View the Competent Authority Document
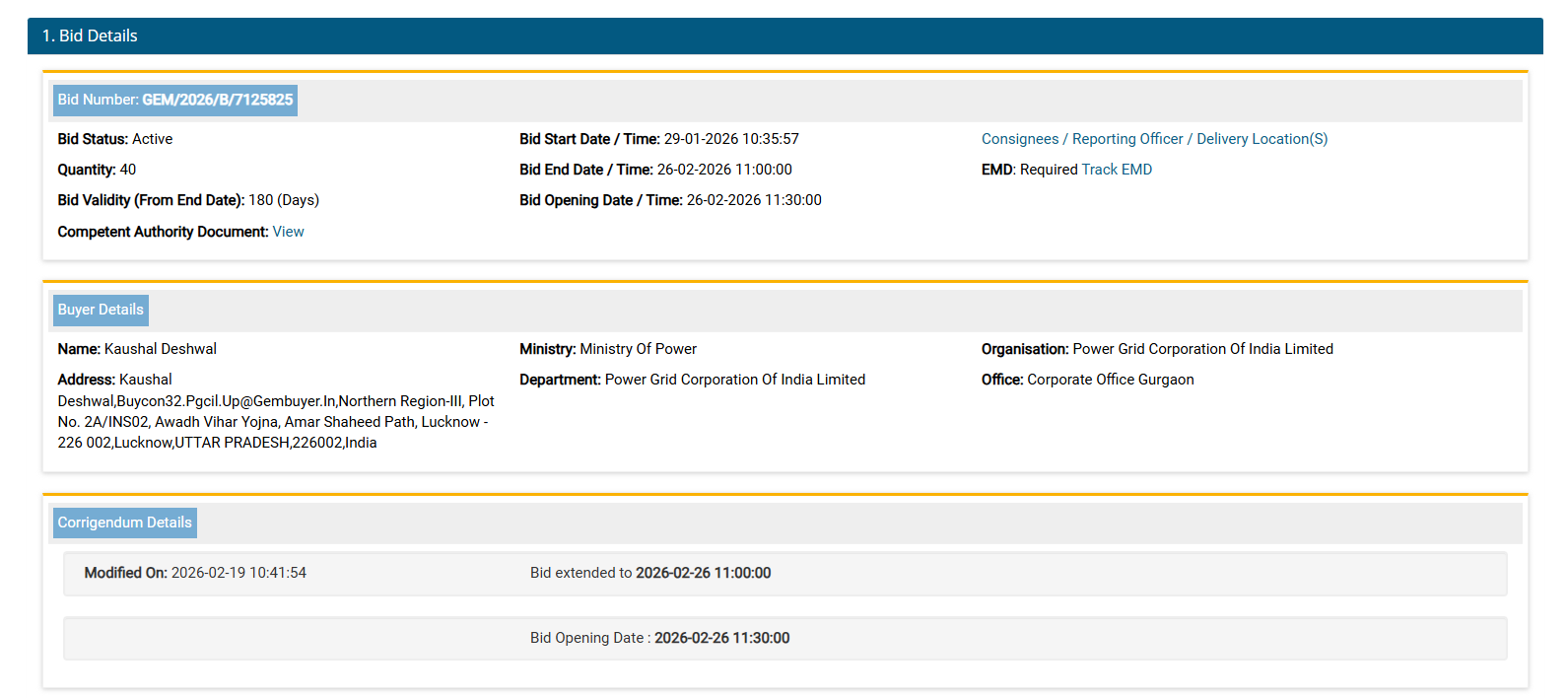Screen dimensions: 1568x698 point(288,232)
